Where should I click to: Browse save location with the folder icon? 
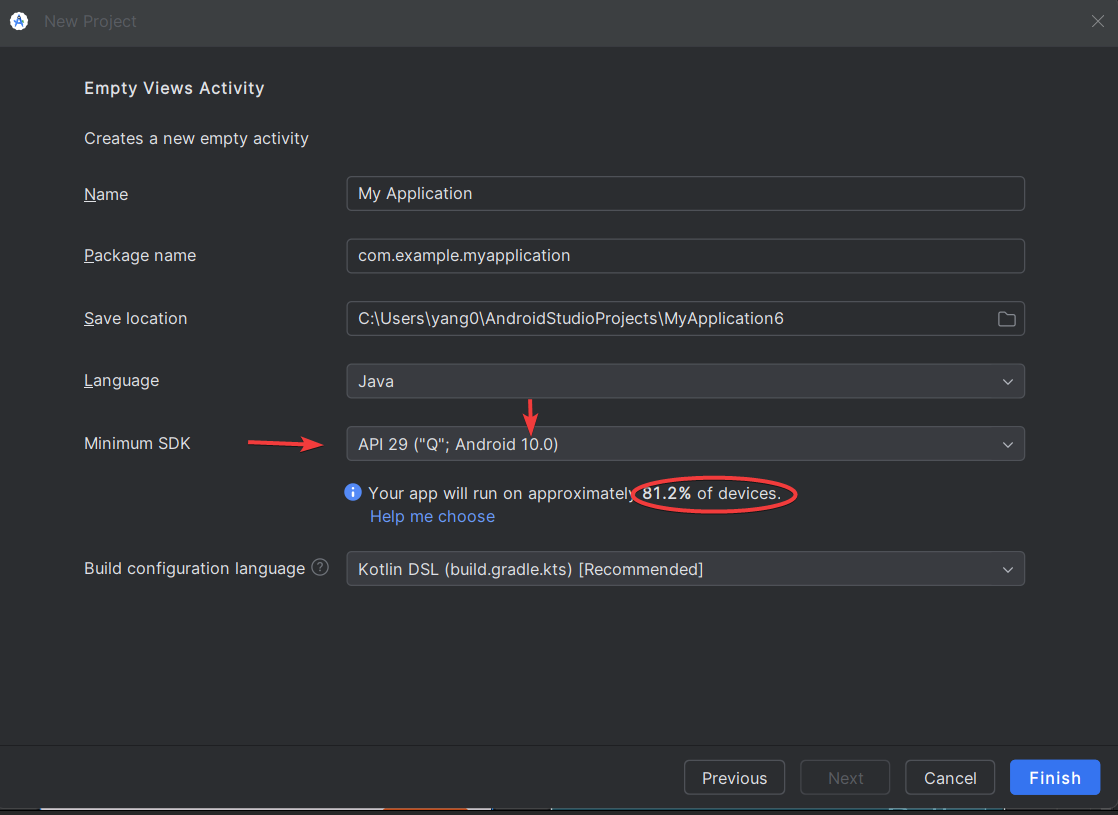[x=1006, y=319]
